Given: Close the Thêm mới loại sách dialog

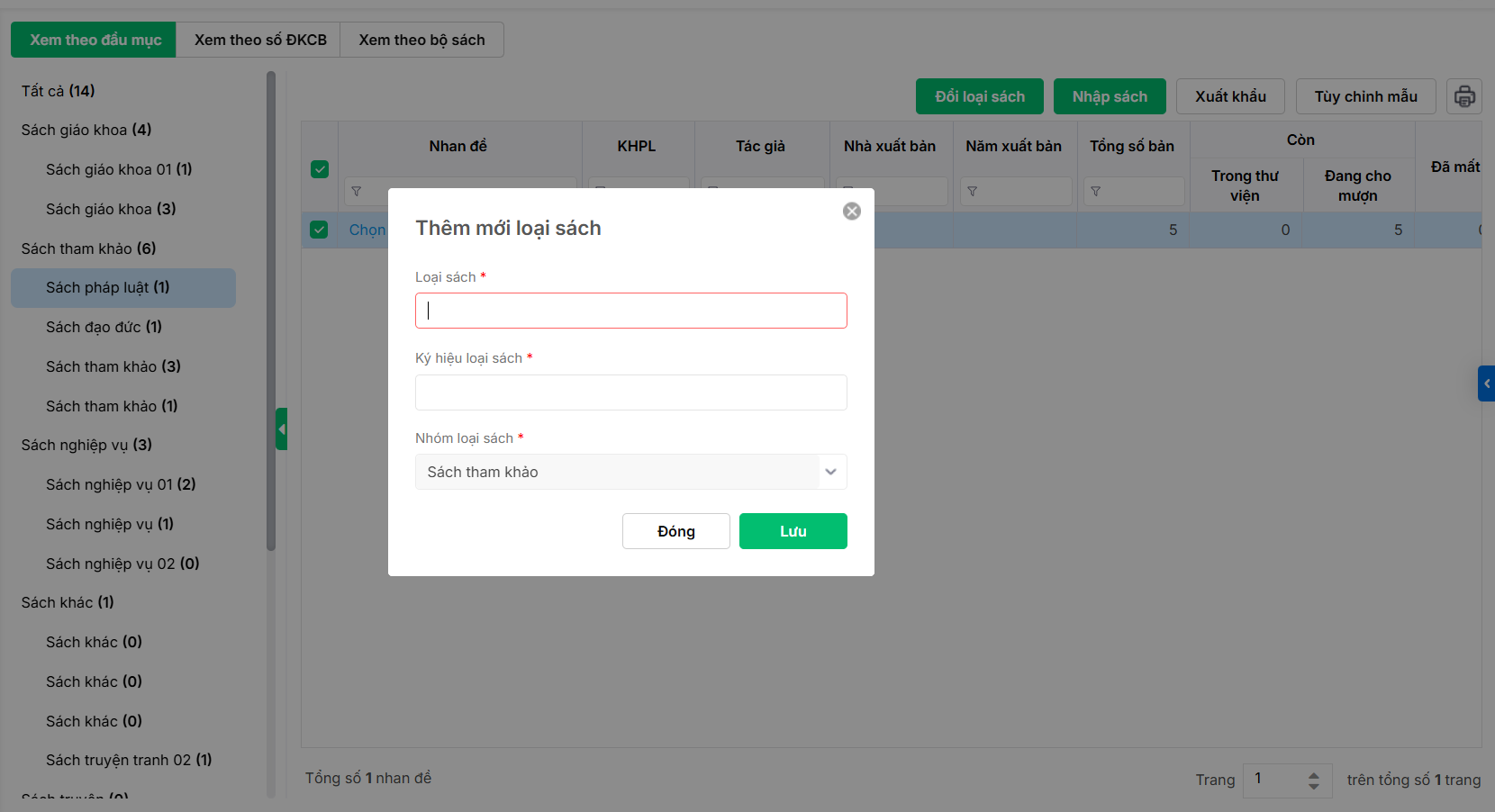Looking at the screenshot, I should click(851, 211).
